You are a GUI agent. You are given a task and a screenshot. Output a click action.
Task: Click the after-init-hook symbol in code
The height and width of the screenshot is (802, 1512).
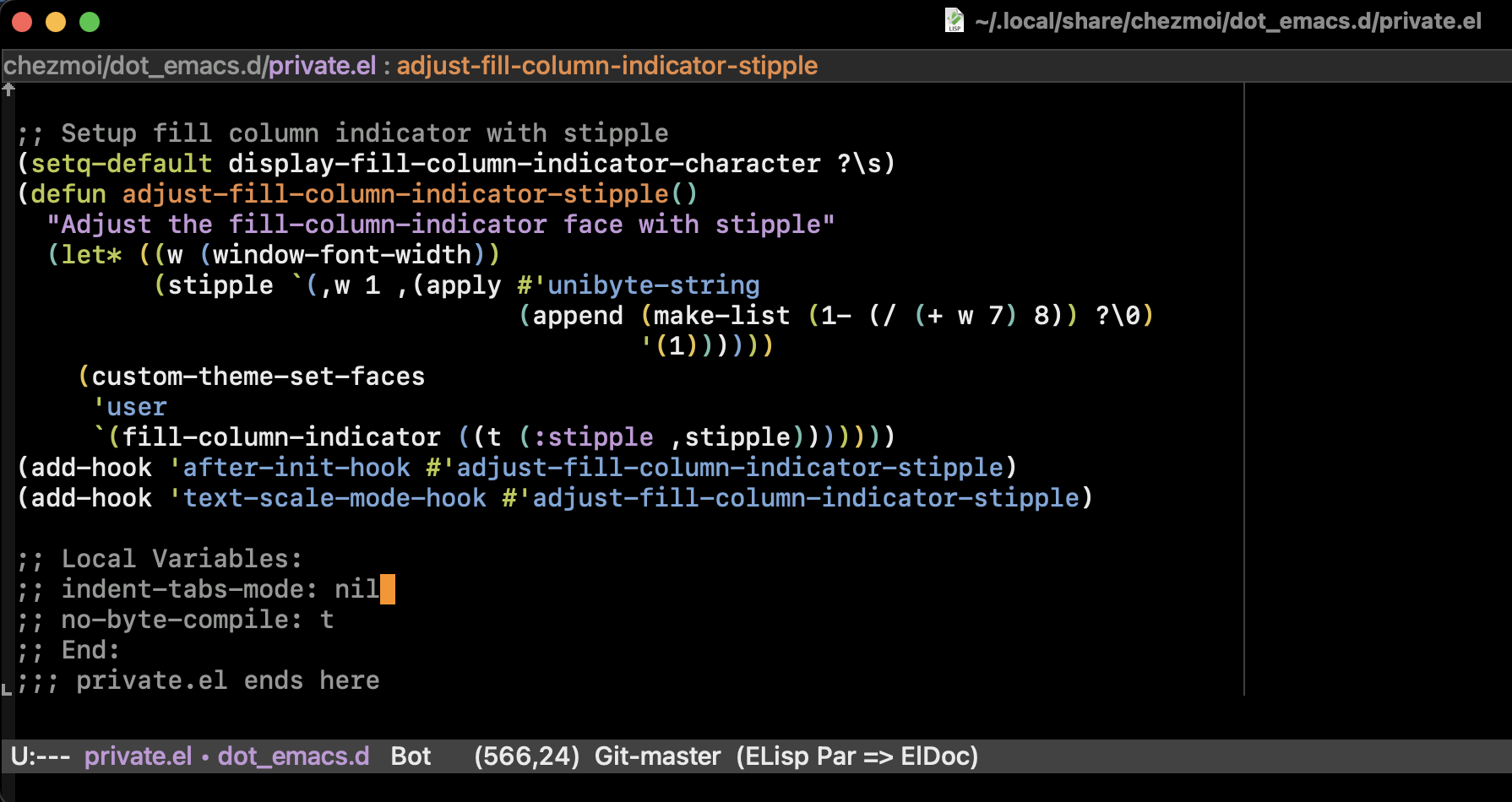(296, 468)
